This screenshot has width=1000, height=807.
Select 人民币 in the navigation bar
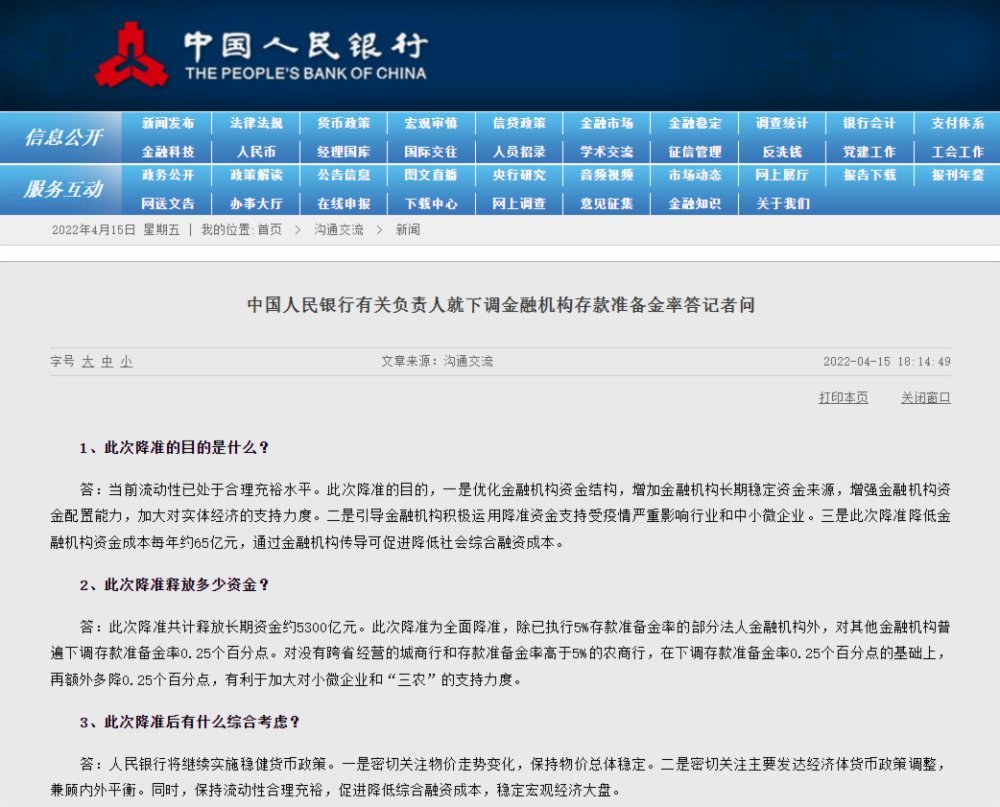[x=256, y=152]
